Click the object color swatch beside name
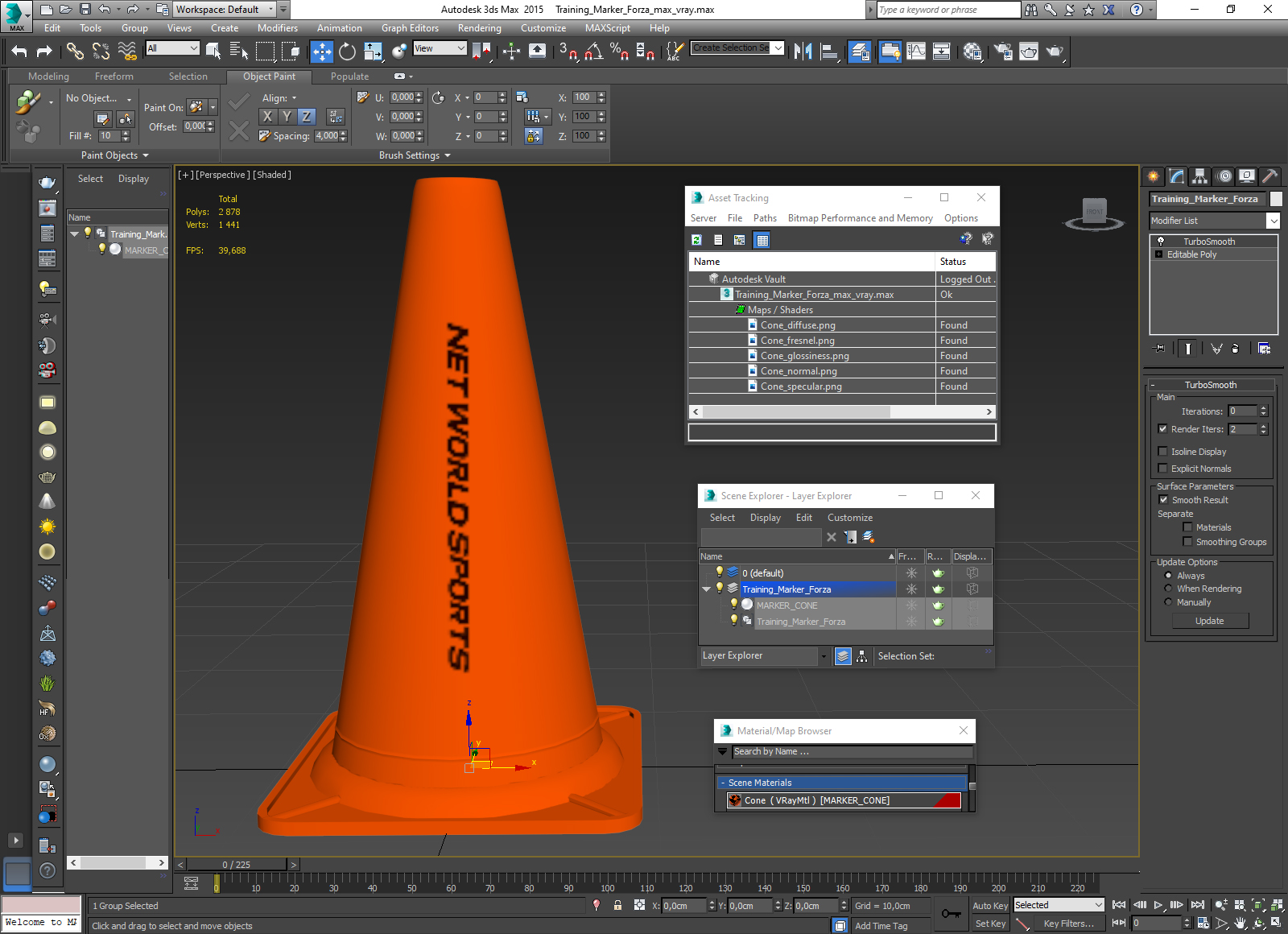The height and width of the screenshot is (934, 1288). point(1276,199)
